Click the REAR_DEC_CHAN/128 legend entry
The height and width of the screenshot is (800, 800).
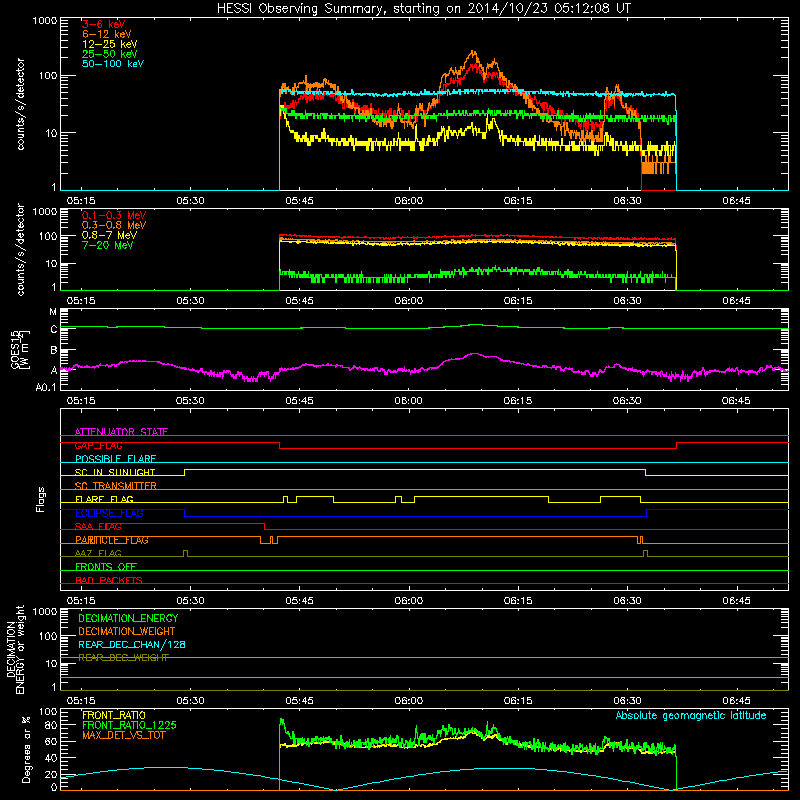[132, 644]
